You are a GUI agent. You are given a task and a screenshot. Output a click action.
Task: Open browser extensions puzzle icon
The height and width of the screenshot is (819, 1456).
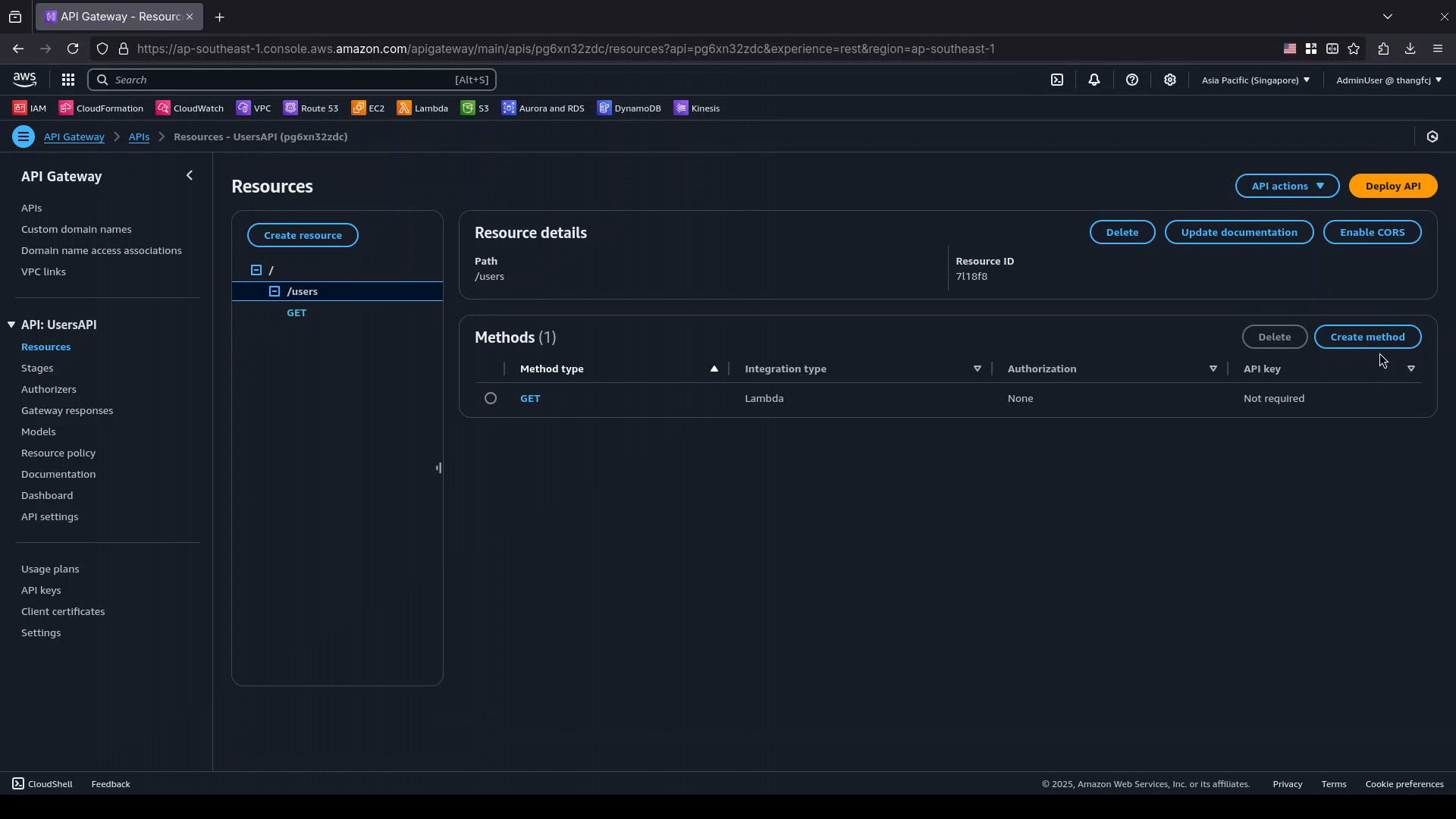click(x=1384, y=49)
